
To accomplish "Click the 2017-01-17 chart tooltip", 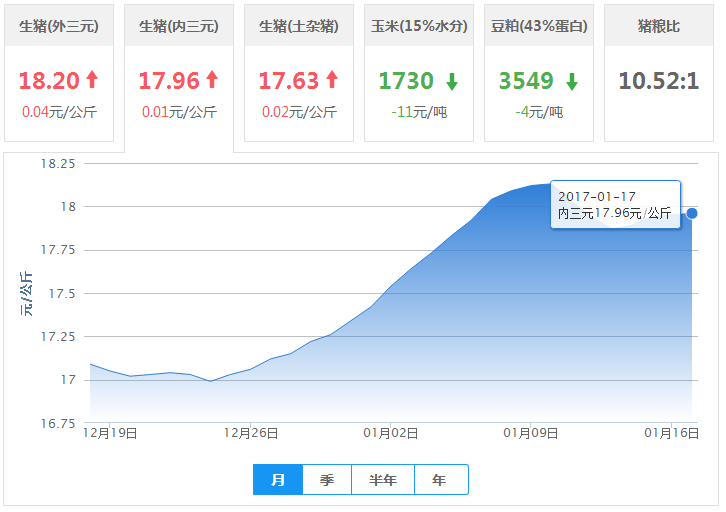I will (615, 204).
